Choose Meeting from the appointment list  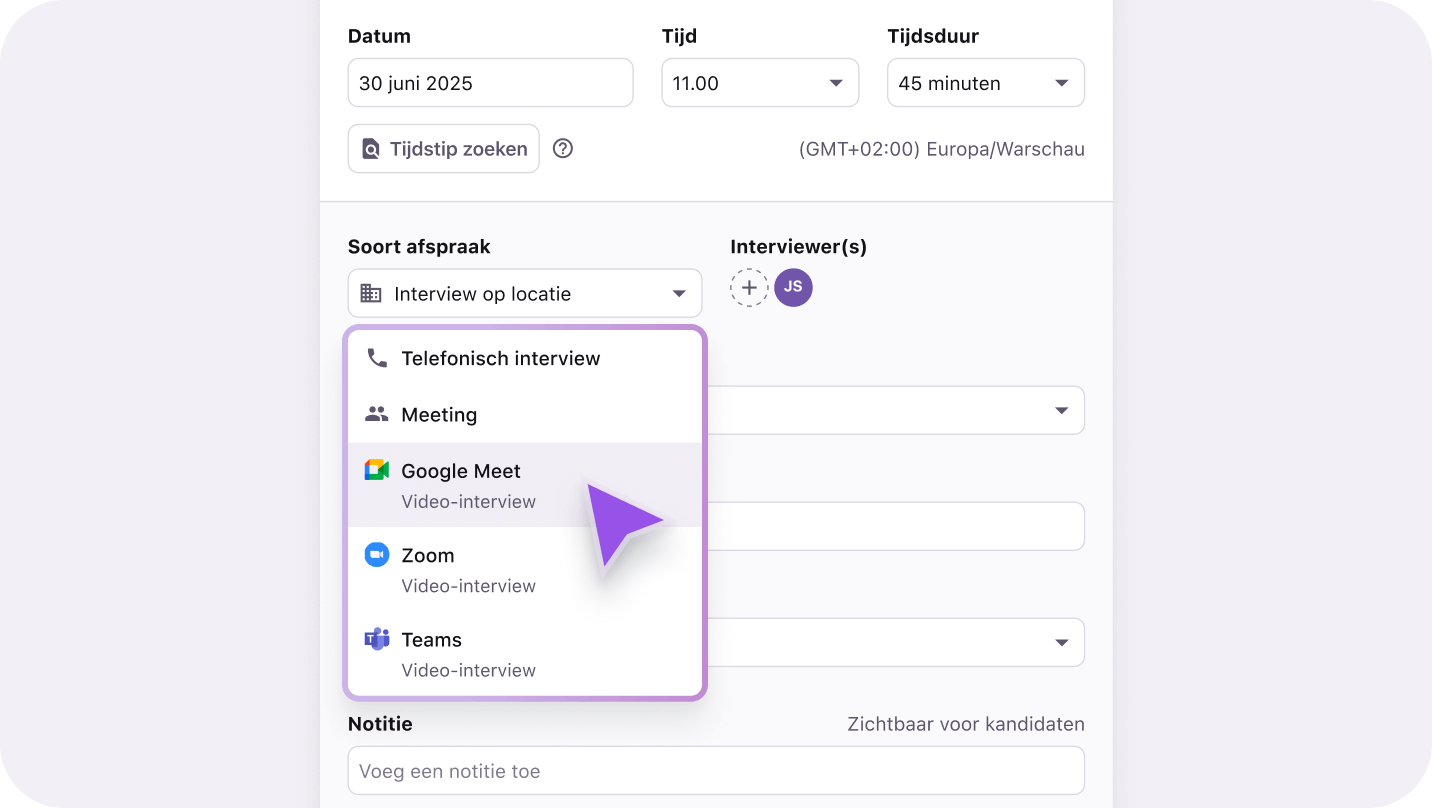(x=438, y=413)
